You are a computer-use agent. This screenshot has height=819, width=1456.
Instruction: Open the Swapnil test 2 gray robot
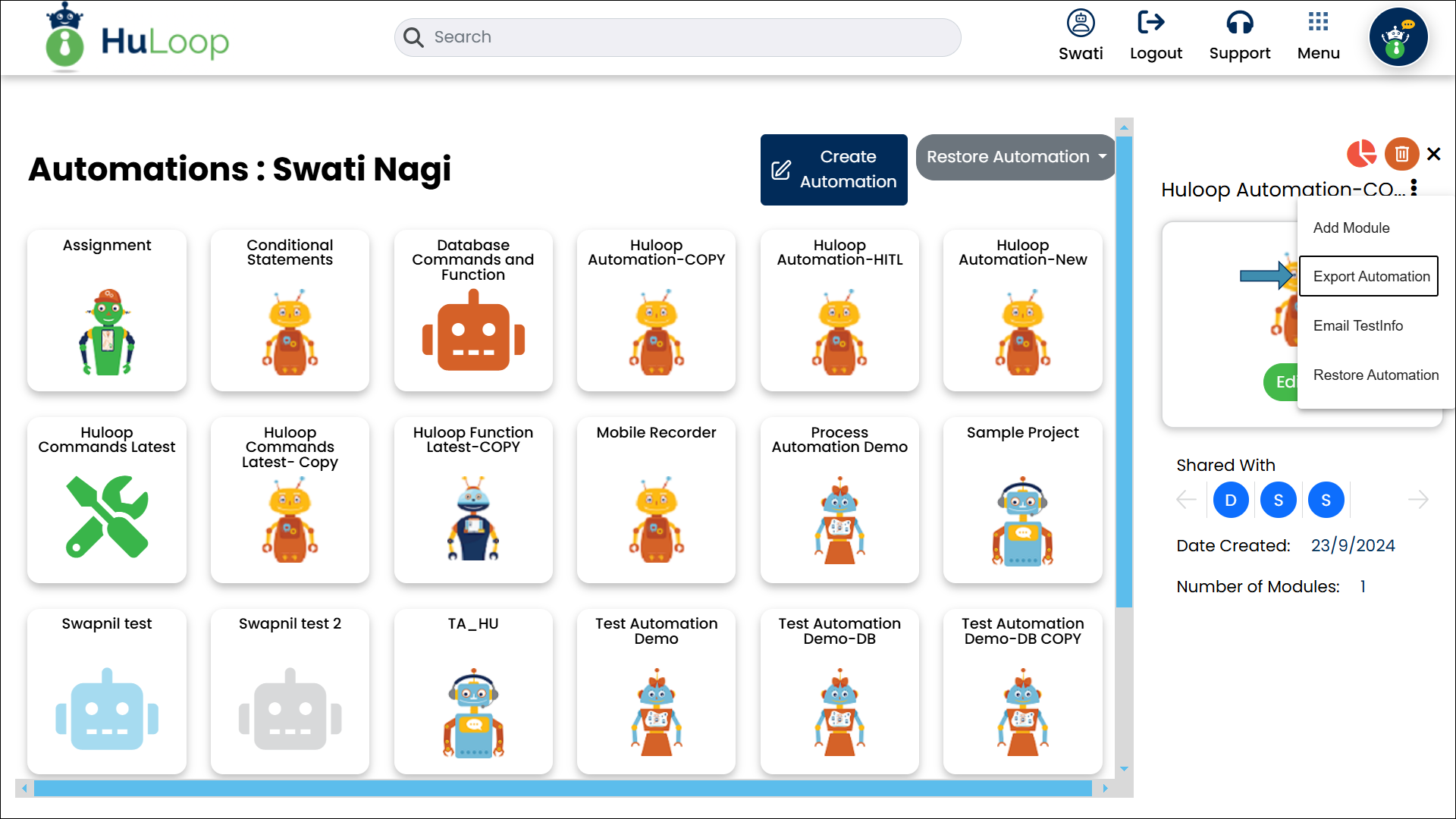(290, 709)
